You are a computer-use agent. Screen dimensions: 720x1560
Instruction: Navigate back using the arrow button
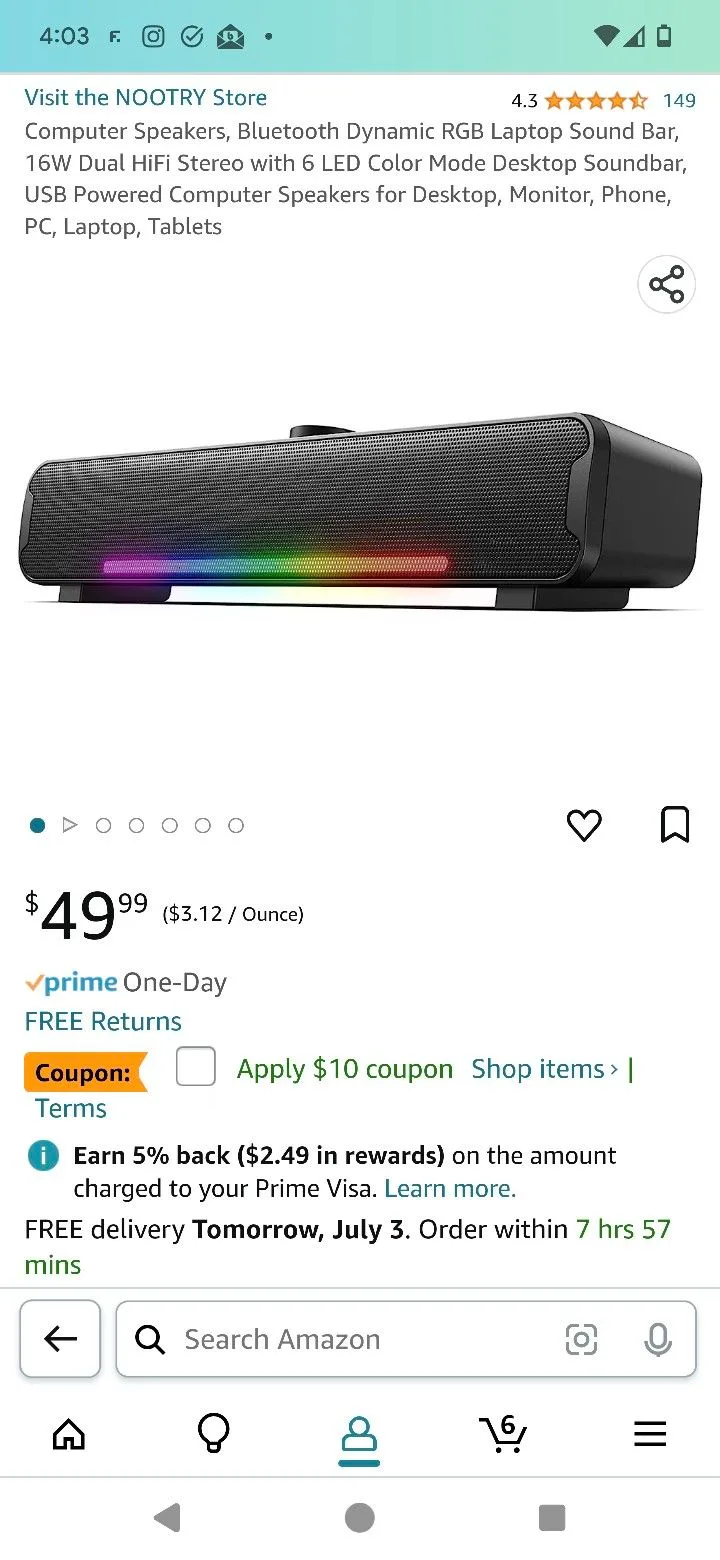[60, 1339]
